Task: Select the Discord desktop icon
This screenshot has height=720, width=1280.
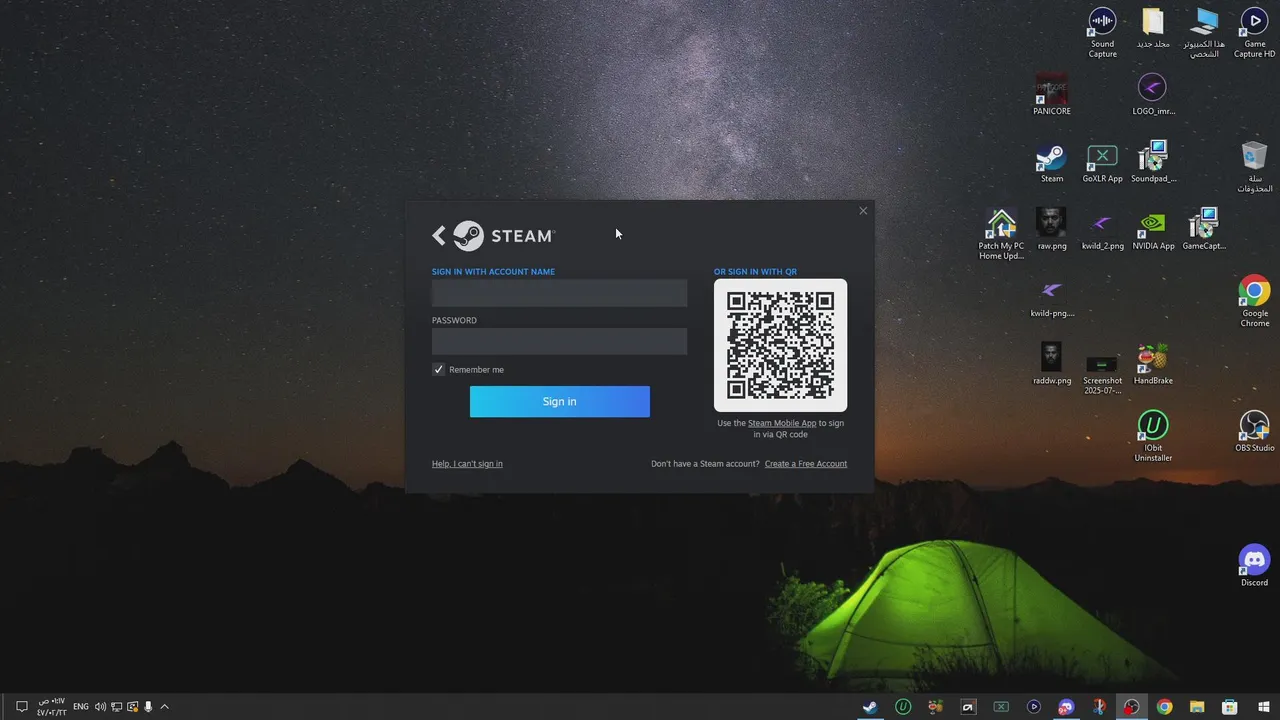Action: click(x=1254, y=565)
